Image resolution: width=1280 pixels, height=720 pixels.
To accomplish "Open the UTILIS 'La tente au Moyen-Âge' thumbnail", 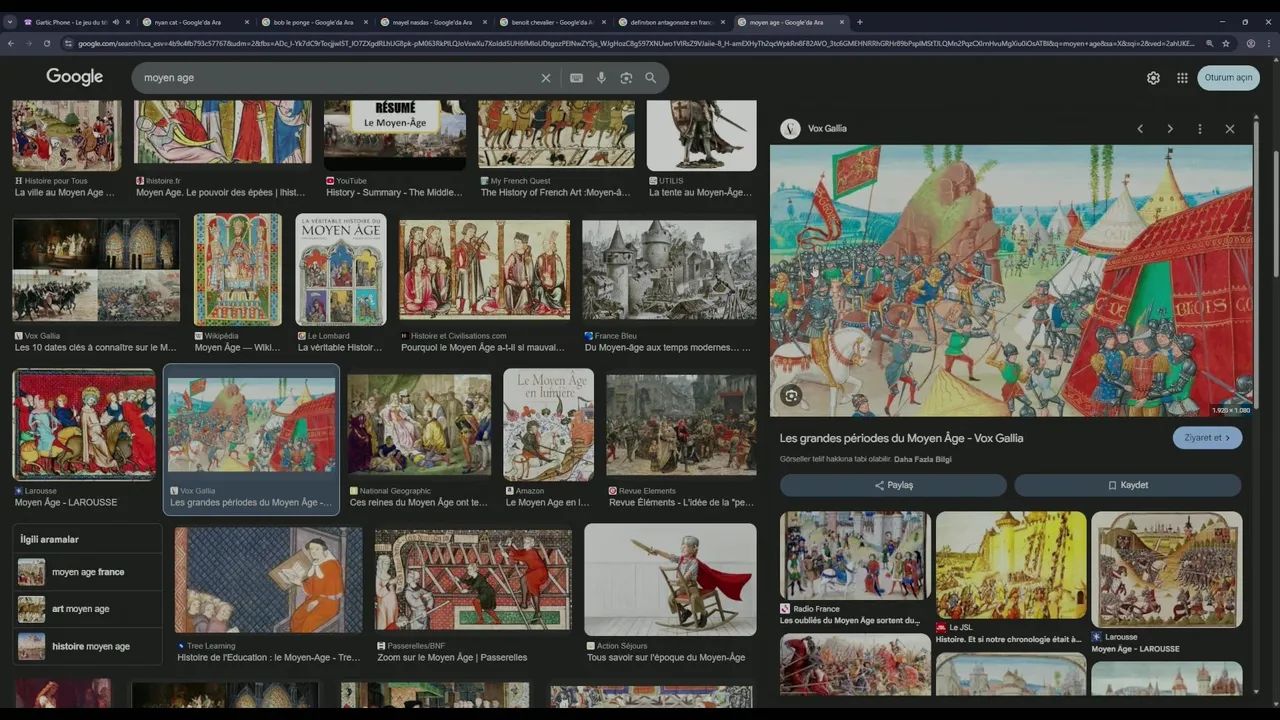I will (x=701, y=135).
